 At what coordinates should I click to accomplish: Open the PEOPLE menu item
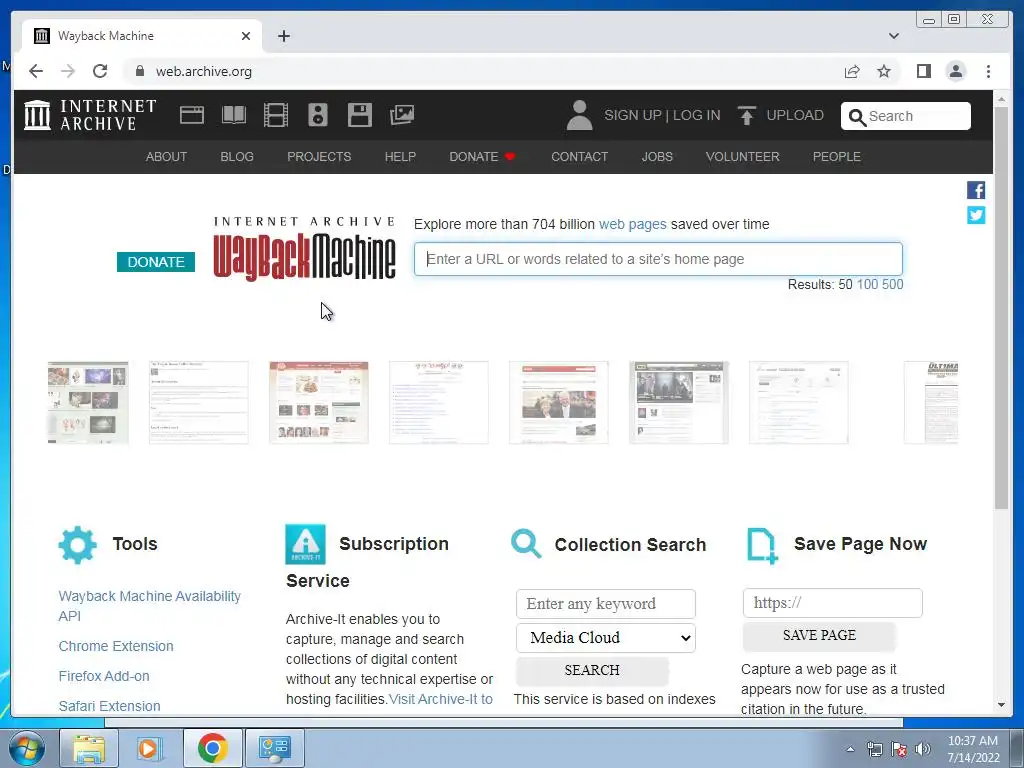point(837,157)
